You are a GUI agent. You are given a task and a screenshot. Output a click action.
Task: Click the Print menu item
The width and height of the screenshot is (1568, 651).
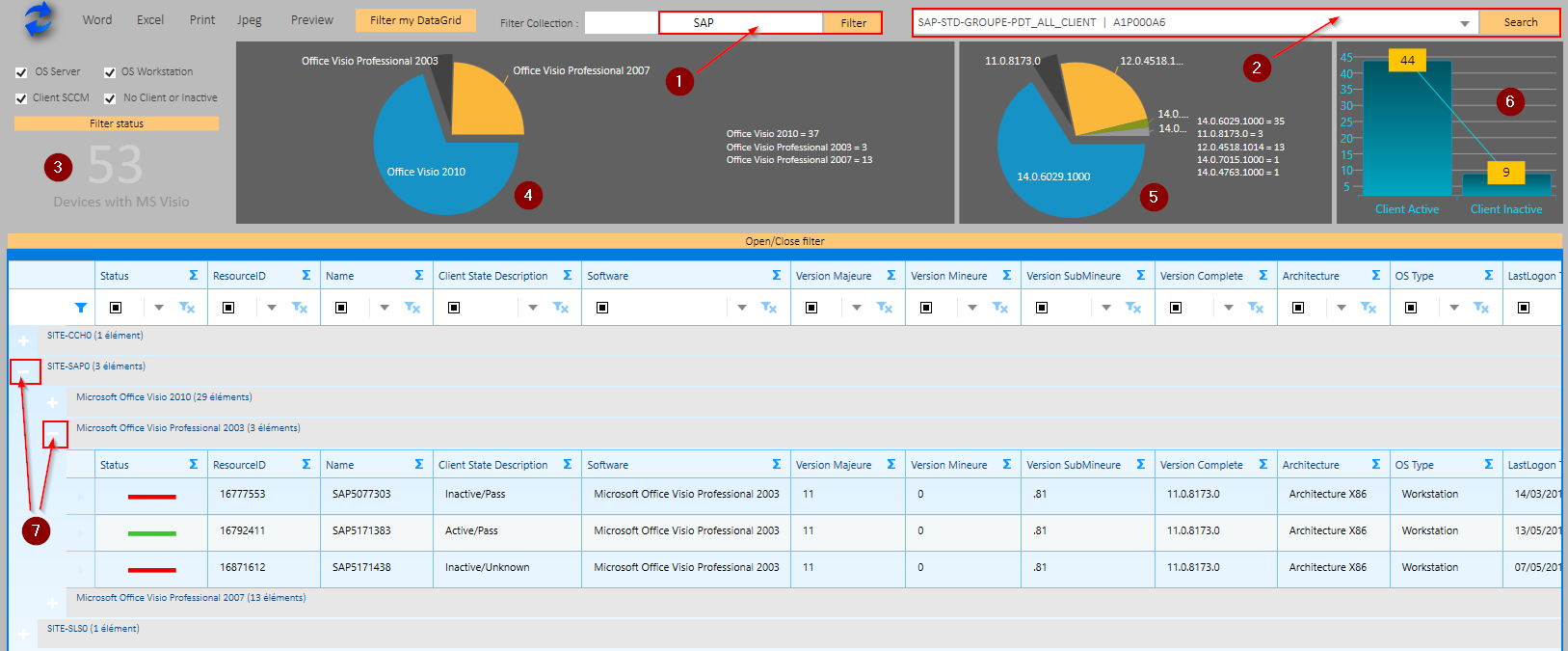202,19
